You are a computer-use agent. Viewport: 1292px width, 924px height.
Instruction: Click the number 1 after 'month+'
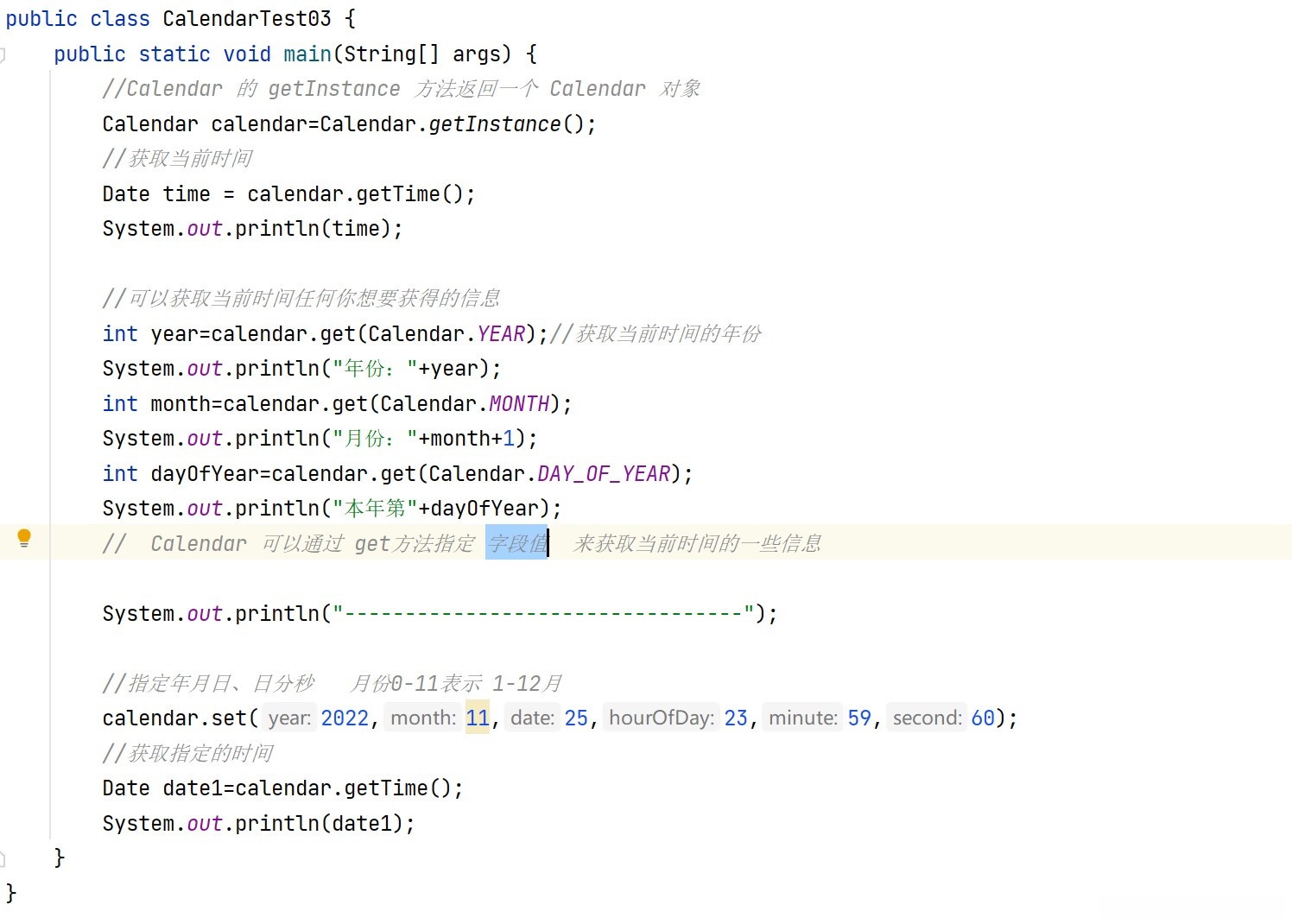pyautogui.click(x=509, y=439)
